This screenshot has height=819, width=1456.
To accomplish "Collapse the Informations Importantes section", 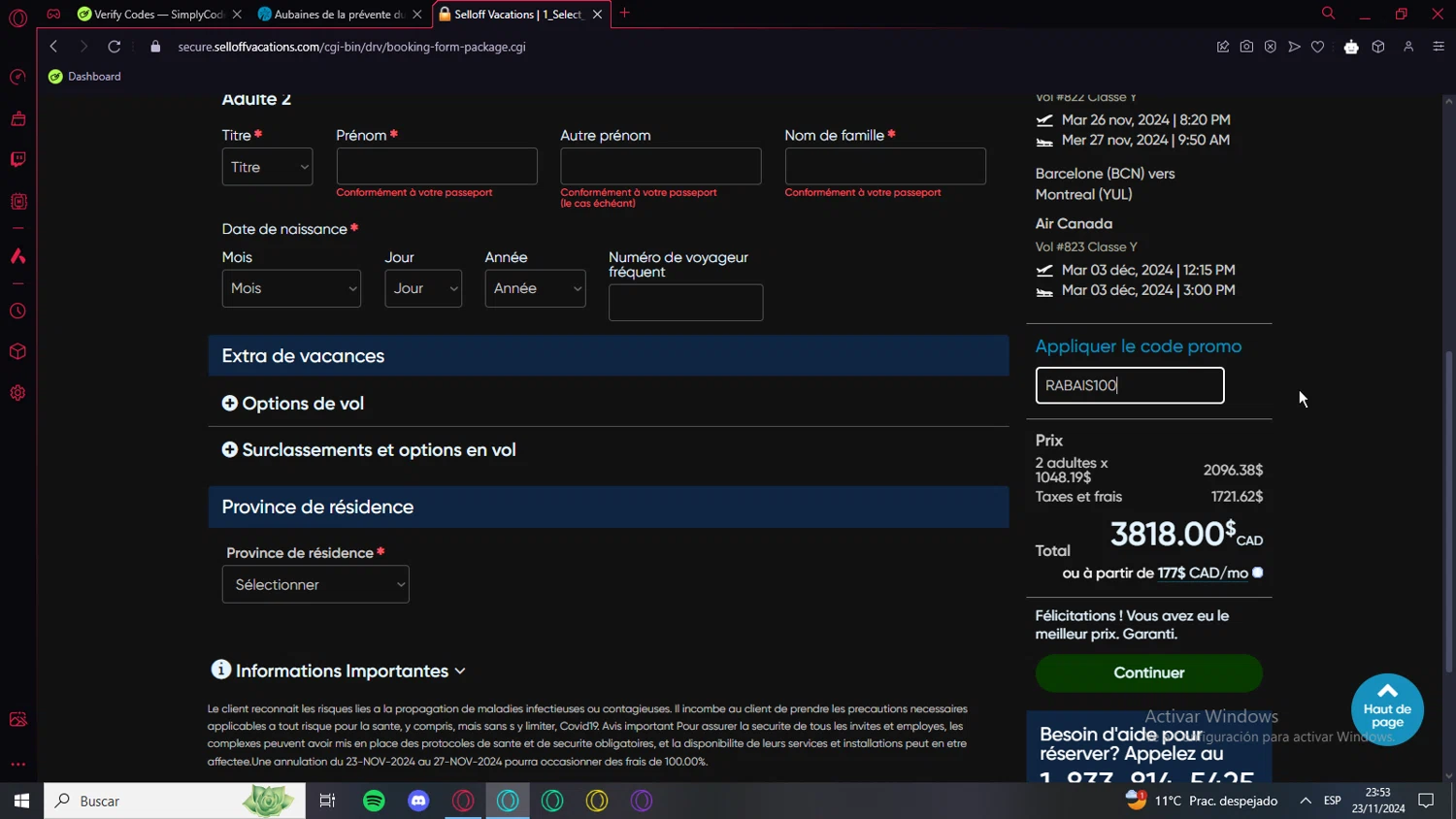I will (x=339, y=671).
